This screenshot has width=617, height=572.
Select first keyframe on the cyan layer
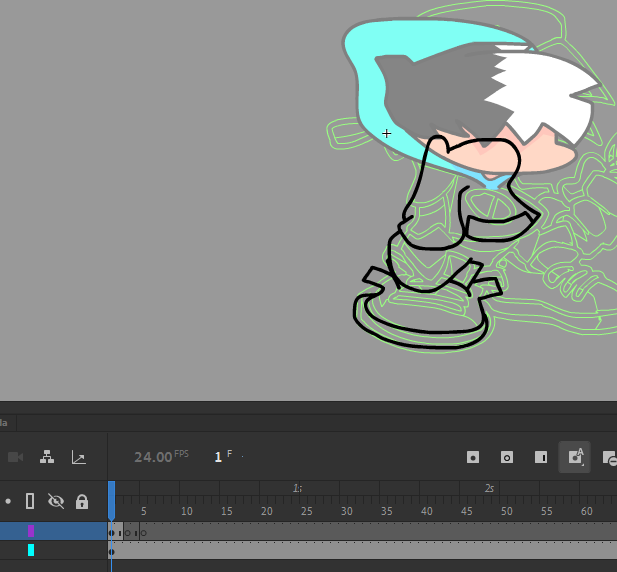coord(111,552)
